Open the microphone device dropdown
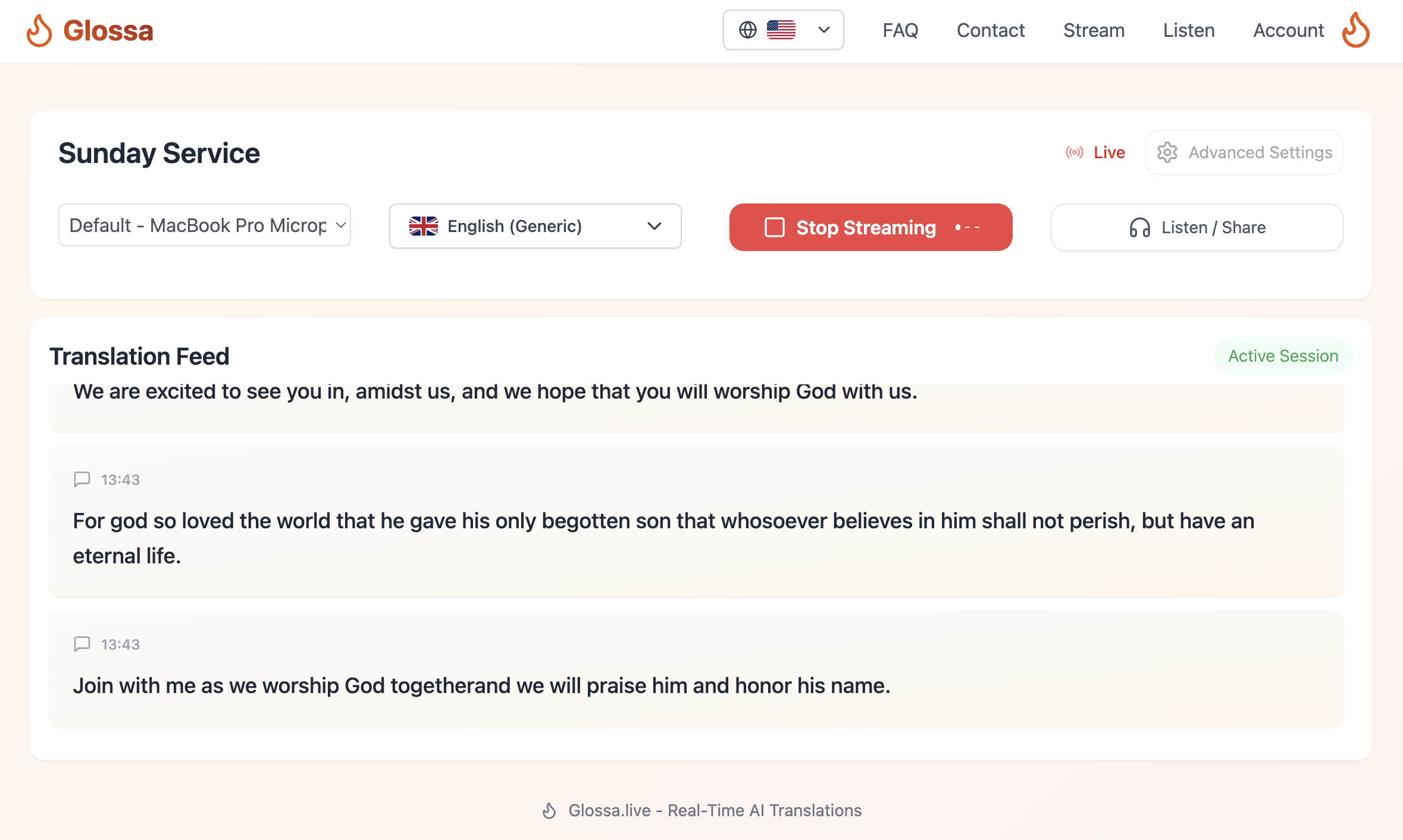1403x840 pixels. [x=204, y=225]
